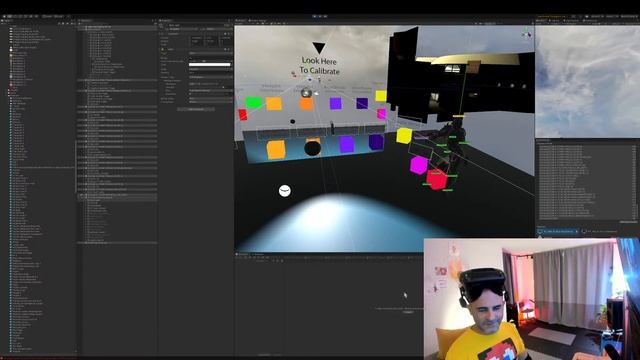Open the white color swatch in the Inspector
Screen dimensions: 640x360
[209, 64]
